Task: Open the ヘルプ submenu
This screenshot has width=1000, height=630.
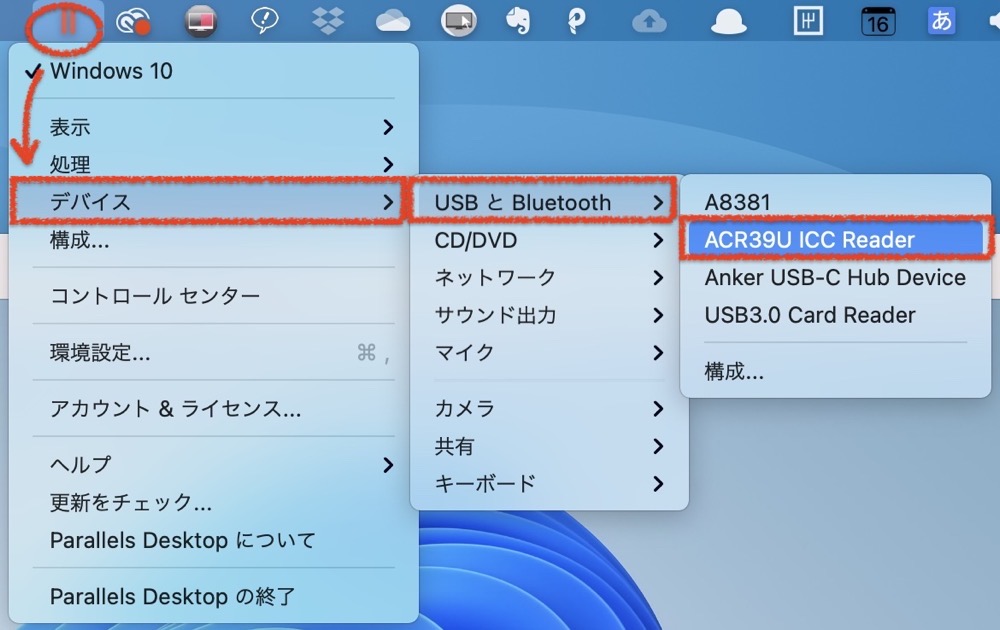Action: [x=214, y=465]
